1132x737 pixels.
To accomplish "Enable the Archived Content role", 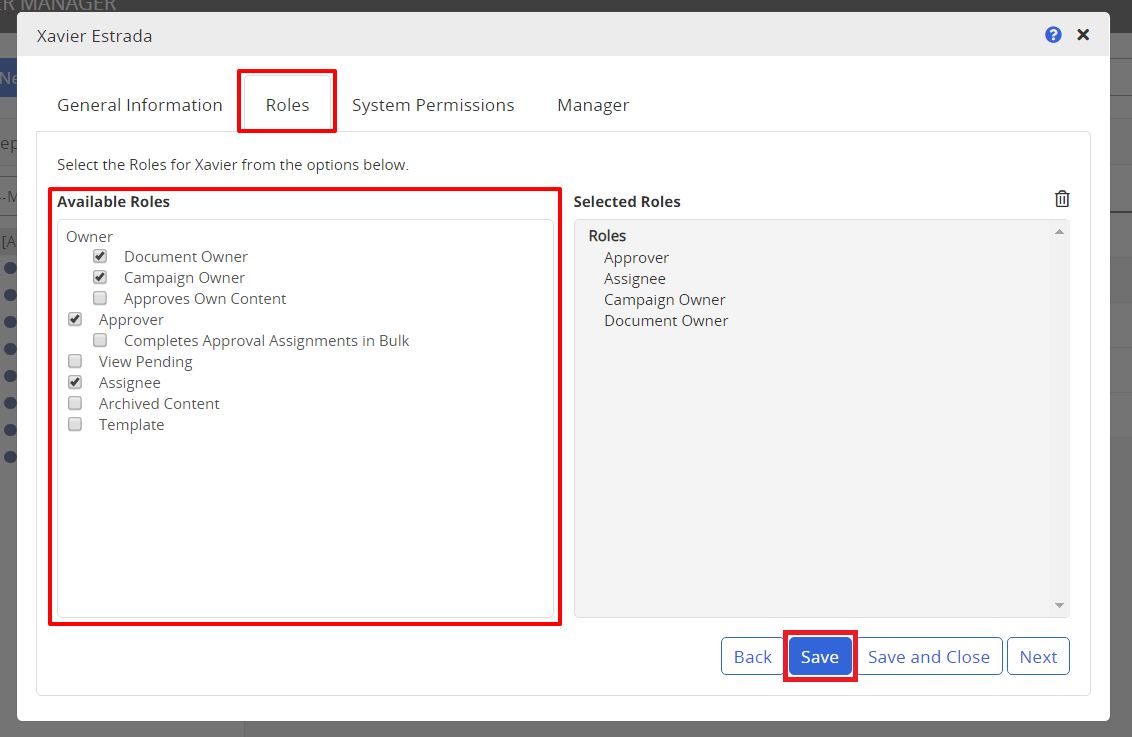I will pyautogui.click(x=75, y=403).
